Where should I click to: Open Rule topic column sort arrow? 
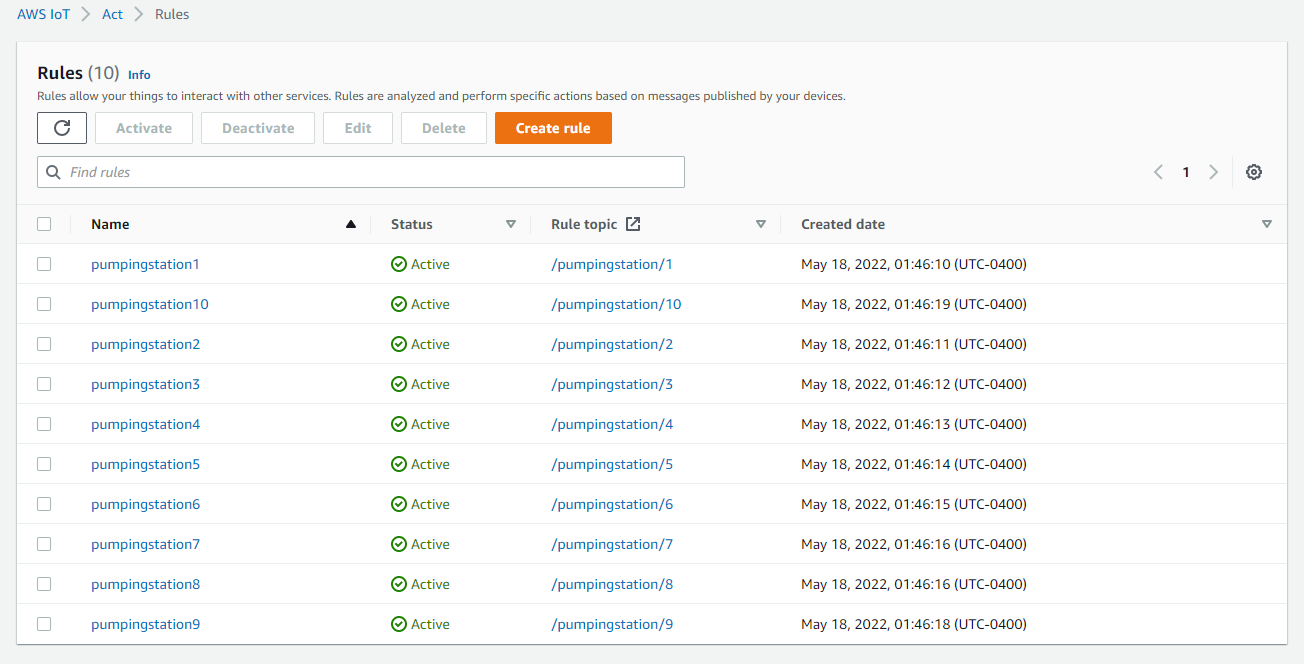pyautogui.click(x=761, y=224)
